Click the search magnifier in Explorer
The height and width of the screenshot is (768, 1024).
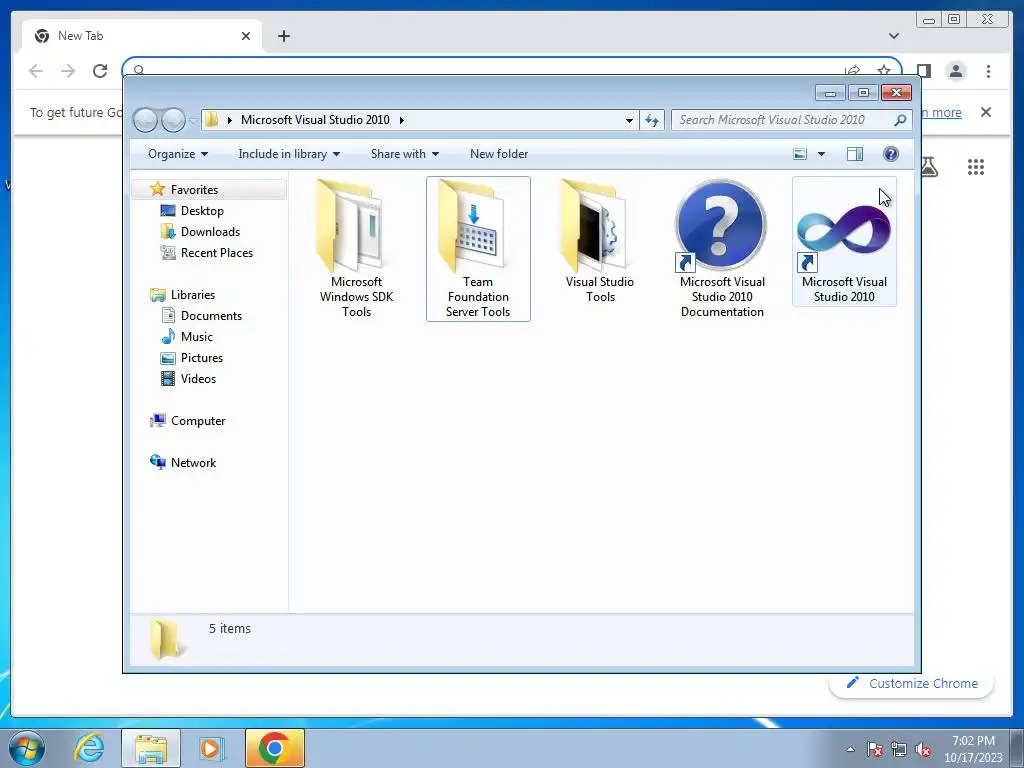click(x=900, y=120)
